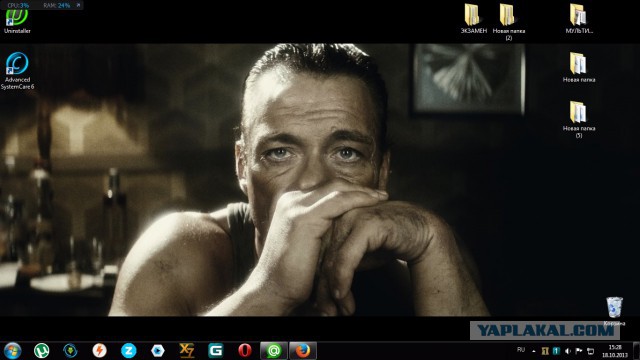The image size is (640, 360).
Task: Select the Новая папка (5) folder
Action: click(579, 119)
